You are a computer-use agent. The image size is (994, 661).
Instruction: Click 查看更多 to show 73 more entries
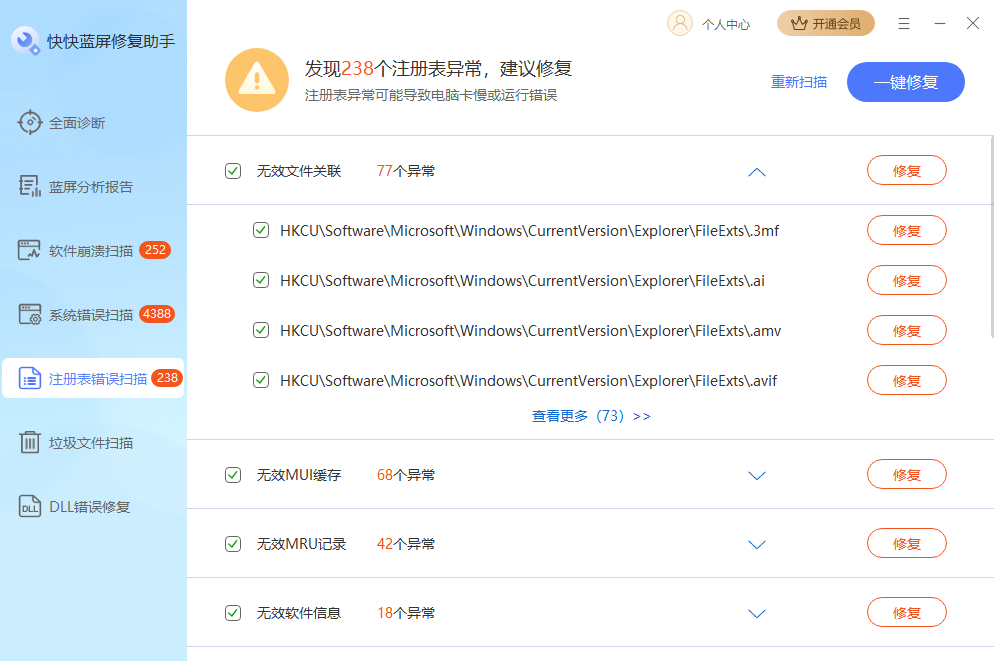pyautogui.click(x=592, y=416)
